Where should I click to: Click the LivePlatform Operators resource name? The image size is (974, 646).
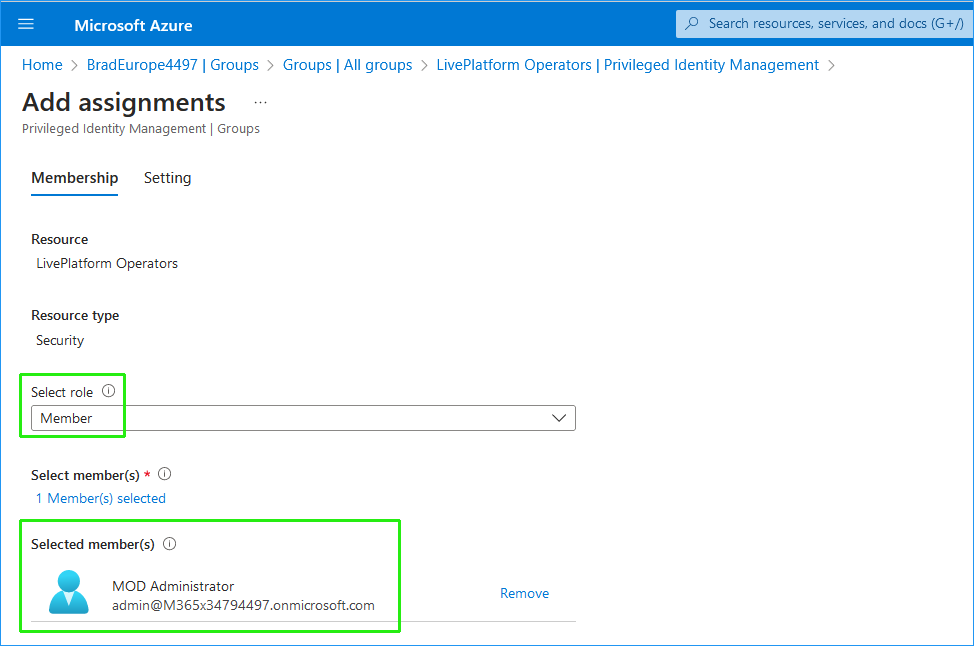click(x=107, y=263)
